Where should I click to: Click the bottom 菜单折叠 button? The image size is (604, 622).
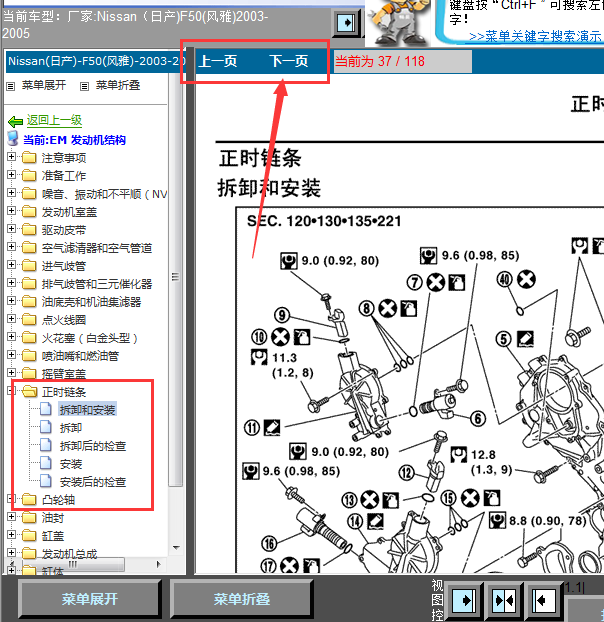click(242, 599)
